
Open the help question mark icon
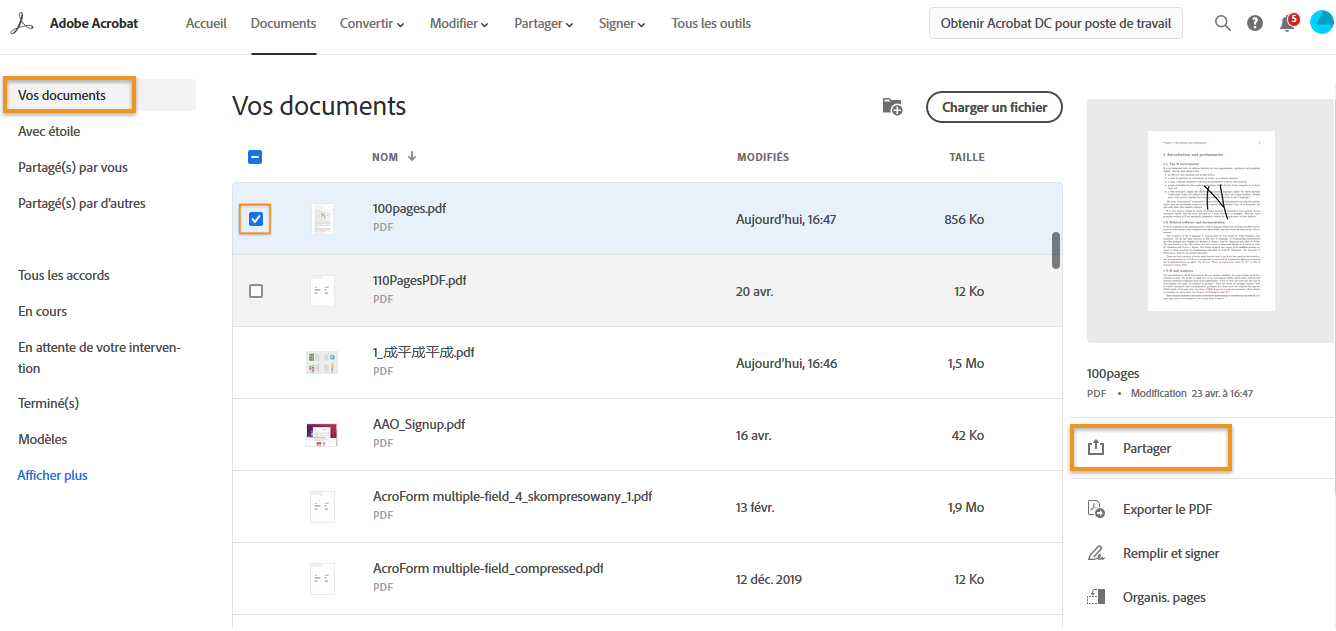tap(1255, 23)
